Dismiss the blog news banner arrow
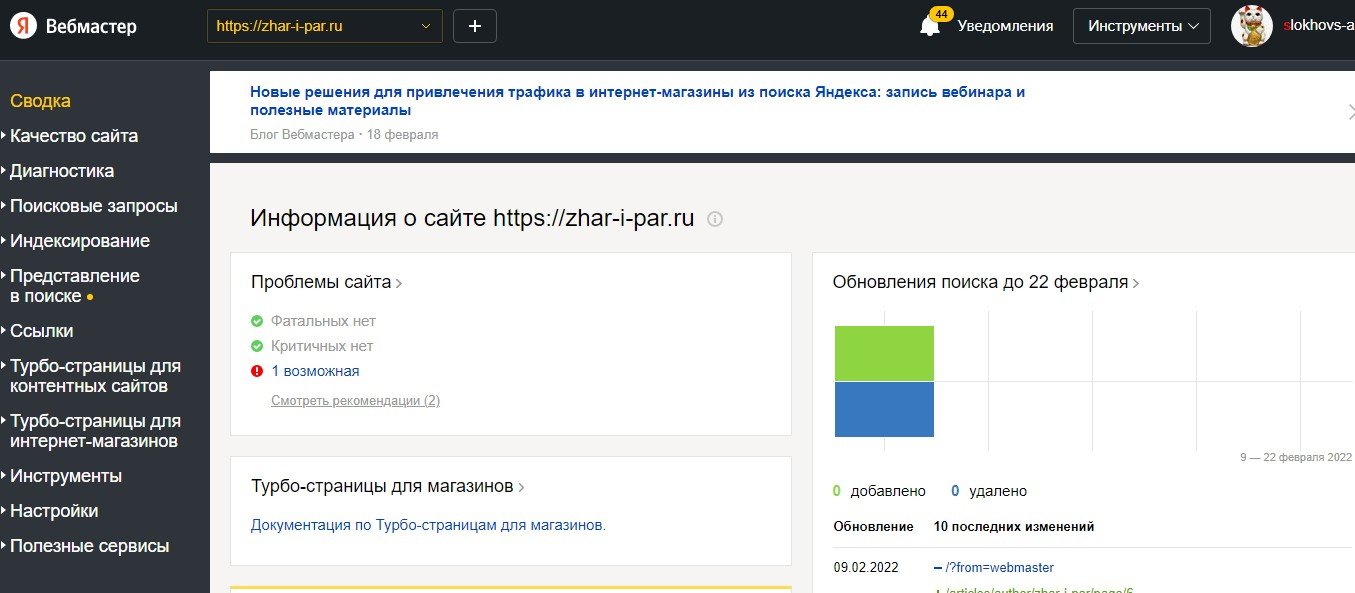The image size is (1355, 593). [1350, 112]
